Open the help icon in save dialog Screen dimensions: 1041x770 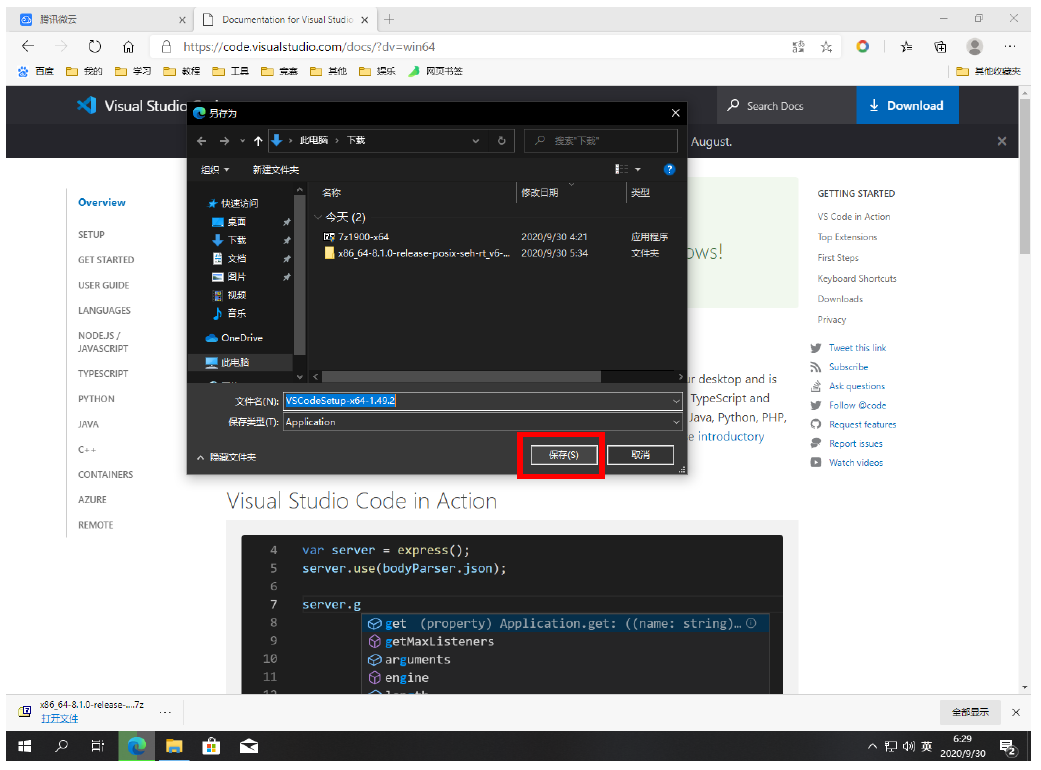(670, 170)
